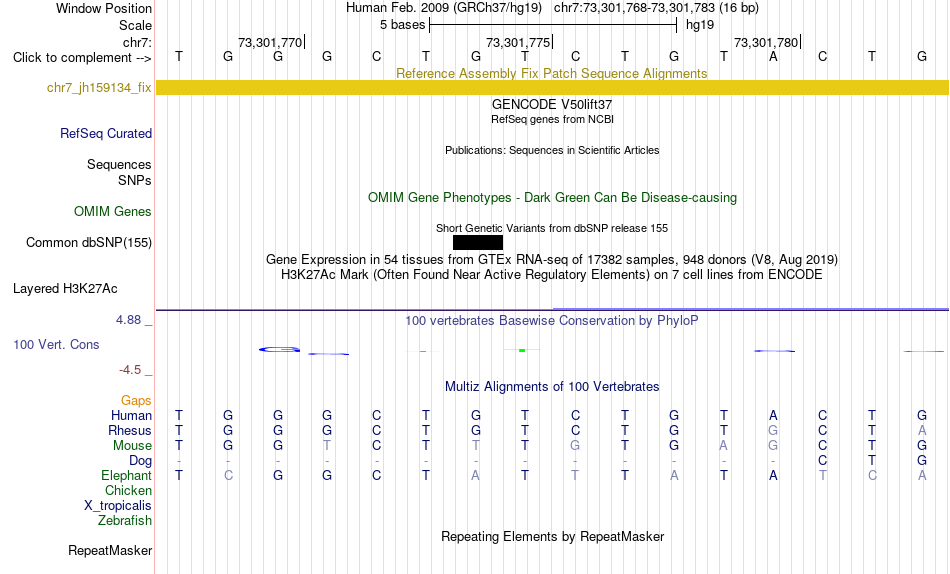The height and width of the screenshot is (574, 950).
Task: Select the X_tropicalis alignment row label
Action: coord(118,506)
